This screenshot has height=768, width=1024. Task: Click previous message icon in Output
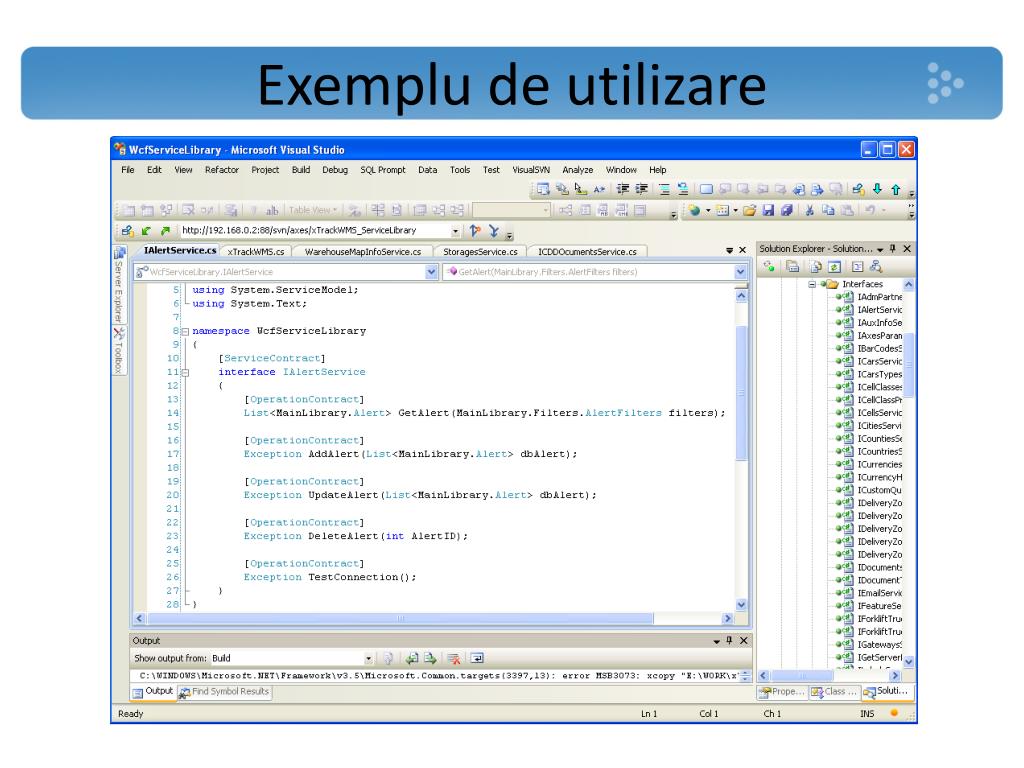pyautogui.click(x=411, y=658)
